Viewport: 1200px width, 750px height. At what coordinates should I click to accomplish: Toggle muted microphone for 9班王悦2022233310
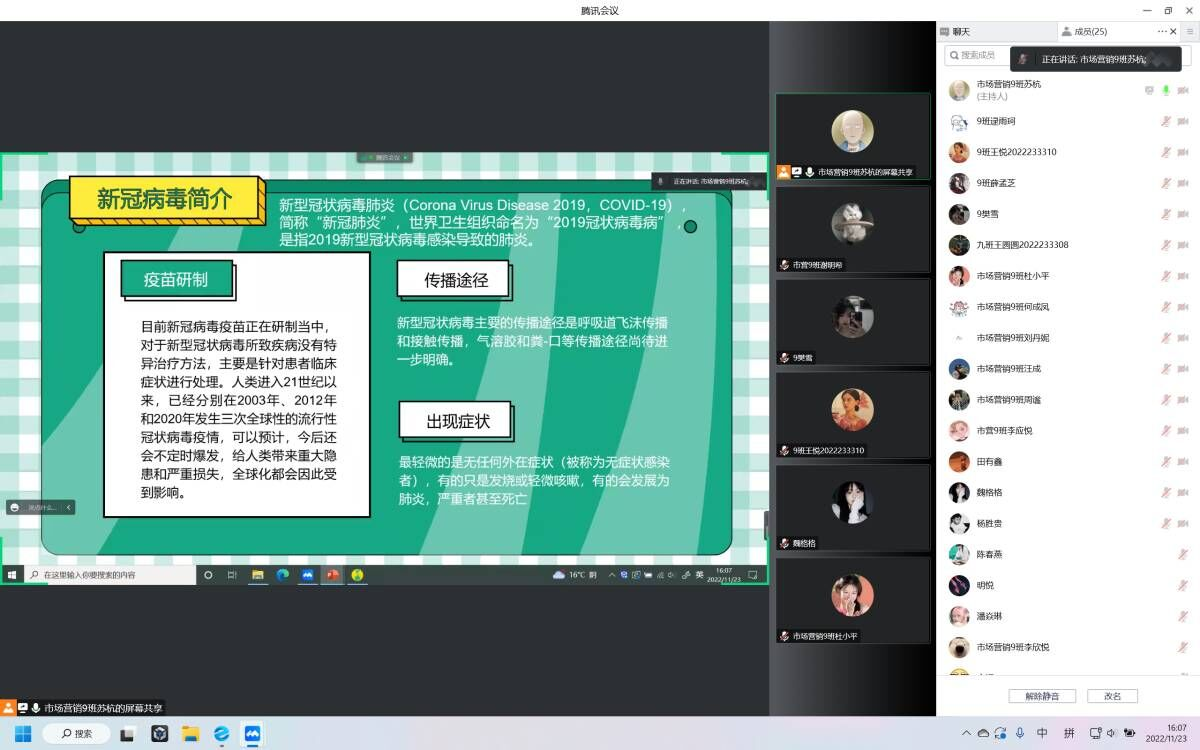(1166, 152)
